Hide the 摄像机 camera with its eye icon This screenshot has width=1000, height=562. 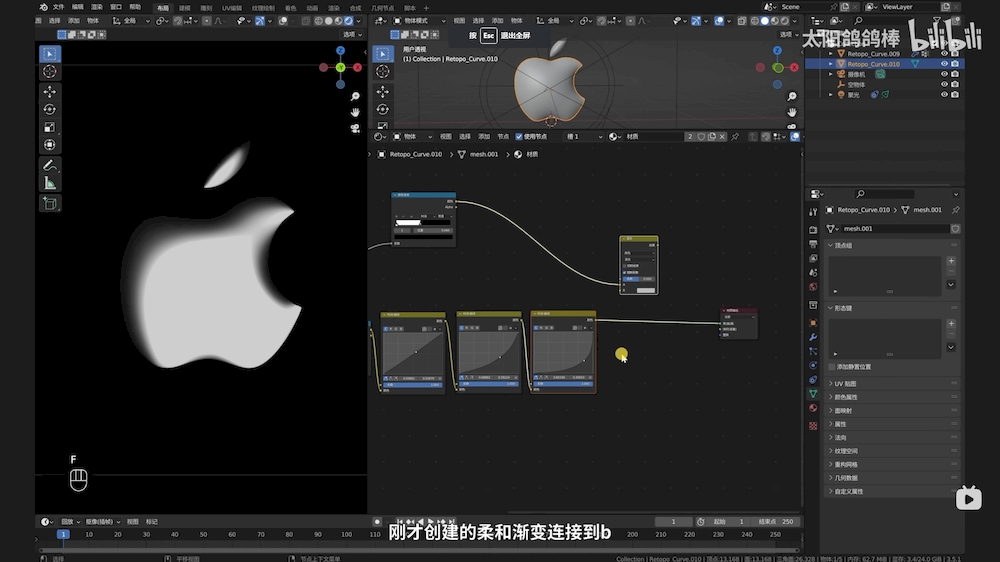pyautogui.click(x=945, y=74)
